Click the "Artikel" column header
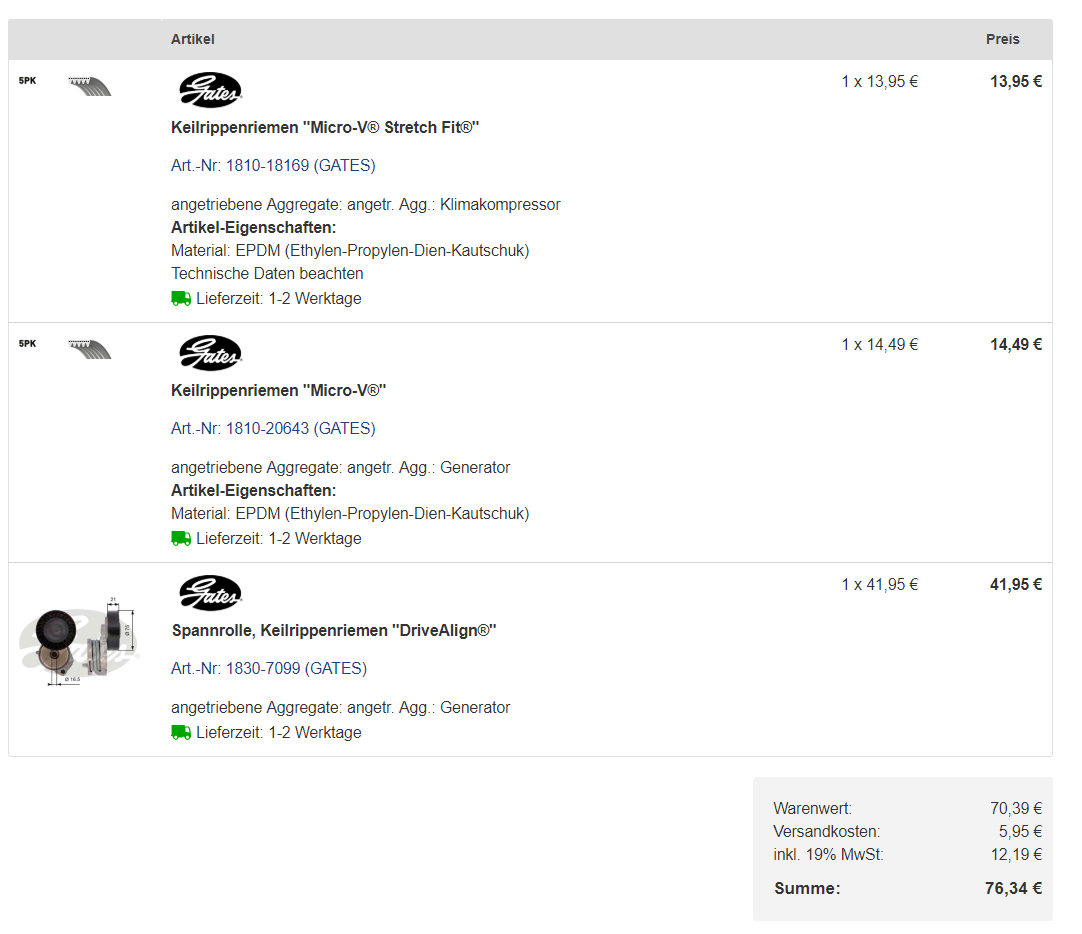1082x934 pixels. coord(193,39)
